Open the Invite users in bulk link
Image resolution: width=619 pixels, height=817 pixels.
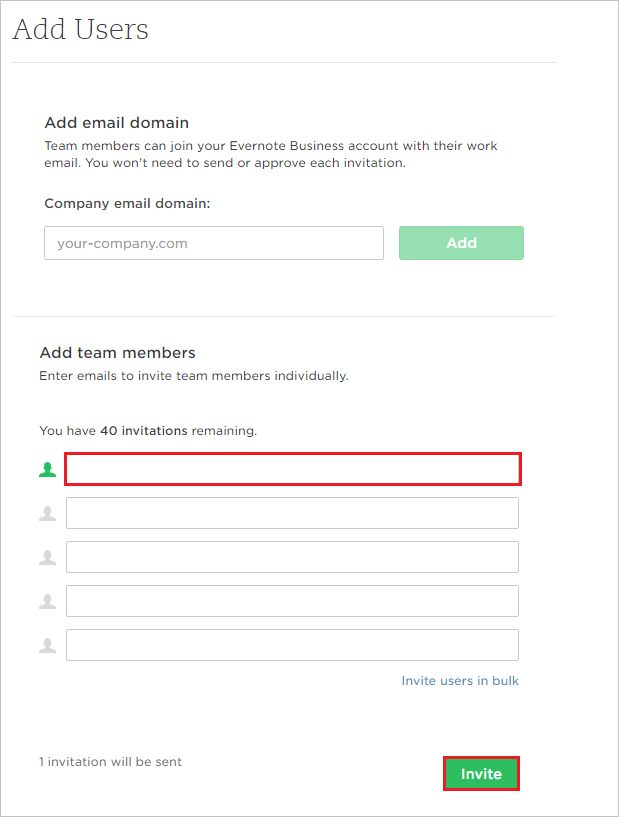460,681
